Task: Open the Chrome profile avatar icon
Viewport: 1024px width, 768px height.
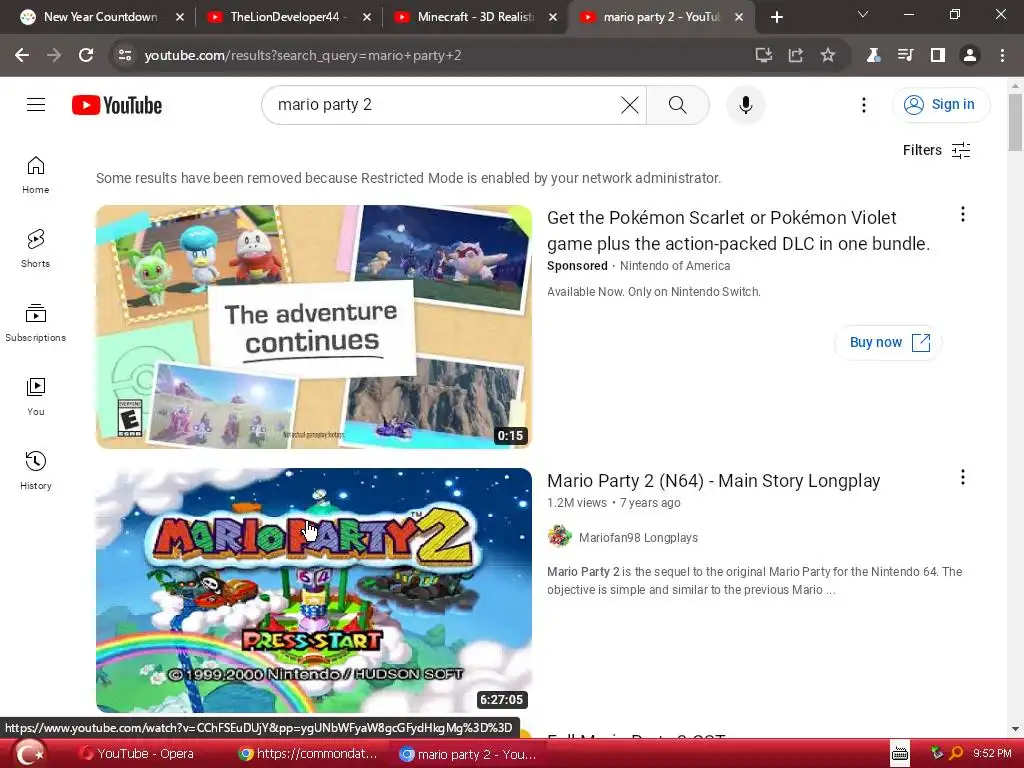Action: 970,56
